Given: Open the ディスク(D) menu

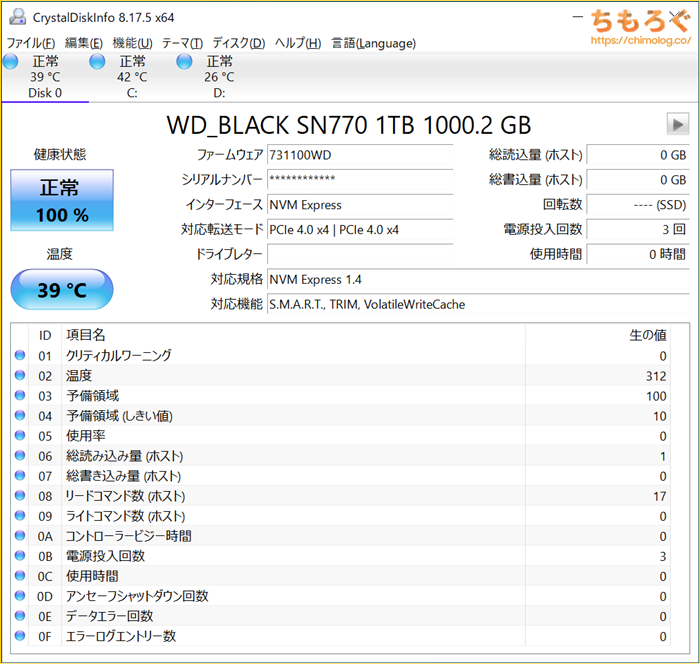Looking at the screenshot, I should (x=238, y=43).
